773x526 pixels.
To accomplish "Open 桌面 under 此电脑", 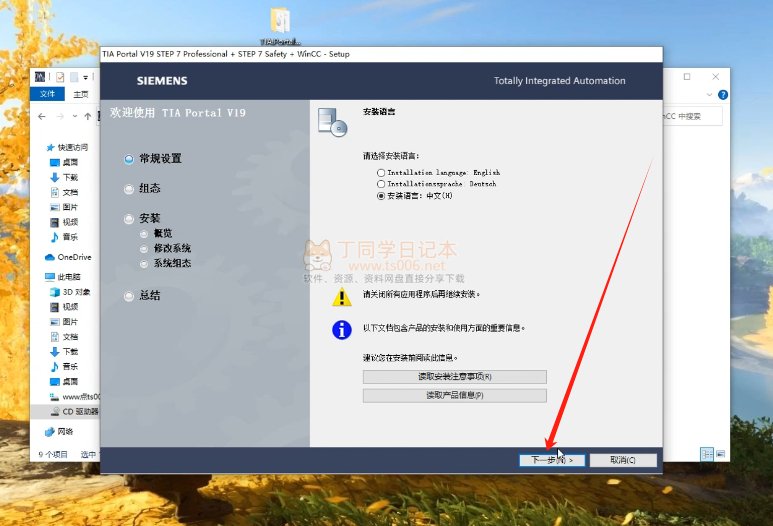I will tap(64, 382).
